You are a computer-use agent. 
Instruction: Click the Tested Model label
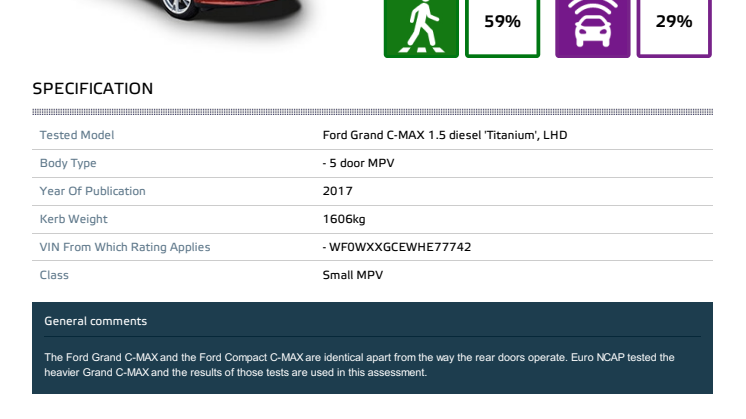click(77, 135)
